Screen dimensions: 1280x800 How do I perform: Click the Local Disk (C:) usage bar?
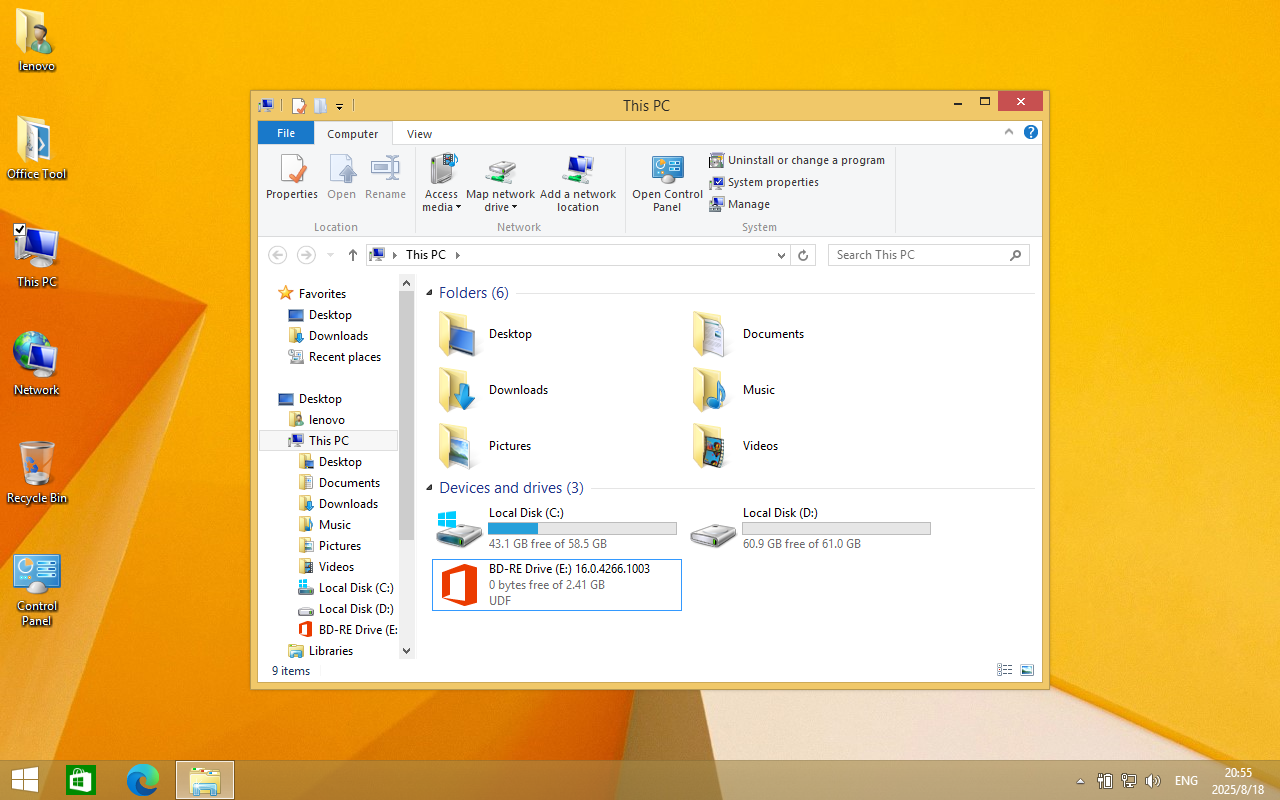pos(582,528)
